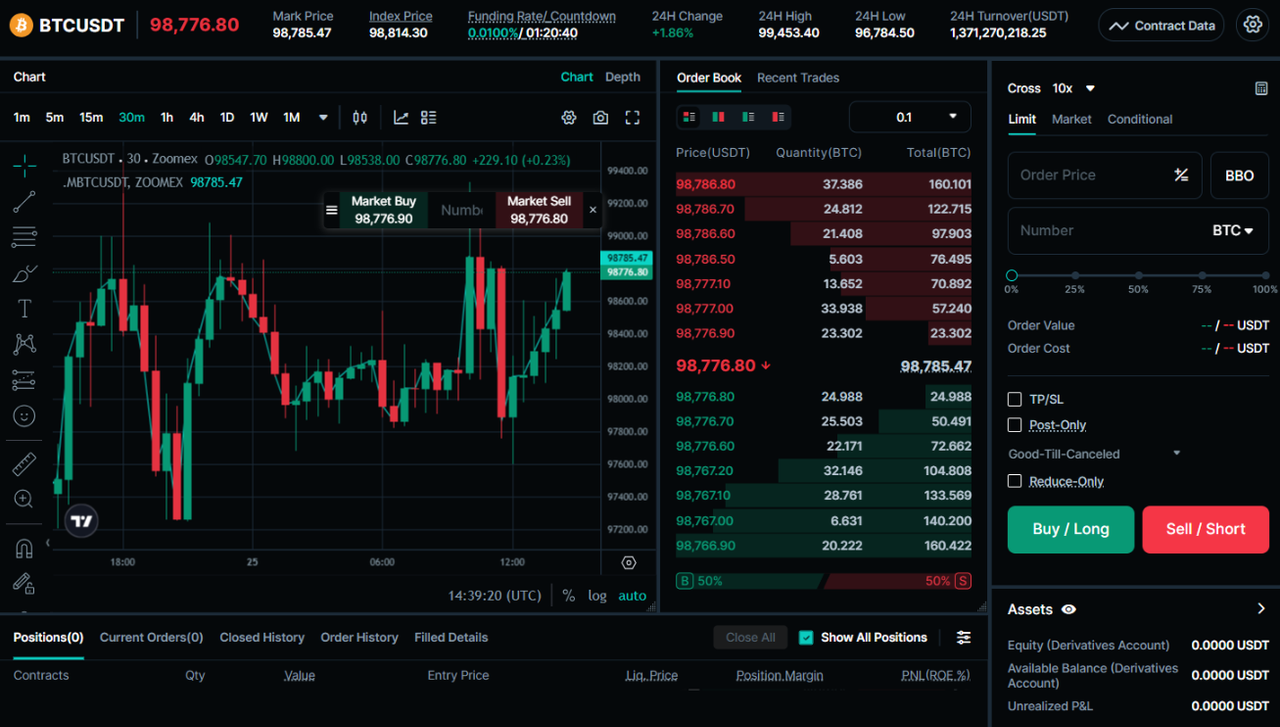Open chart settings gear icon

point(569,117)
